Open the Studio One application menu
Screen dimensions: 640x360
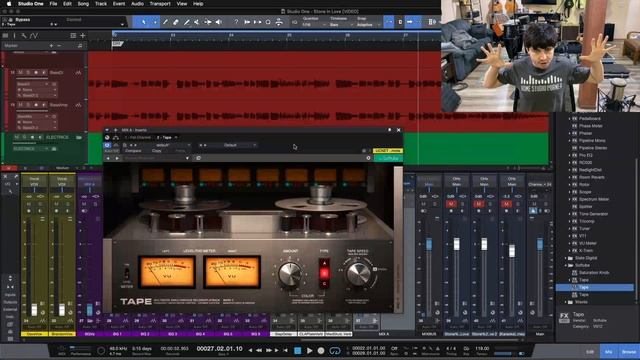pyautogui.click(x=31, y=4)
